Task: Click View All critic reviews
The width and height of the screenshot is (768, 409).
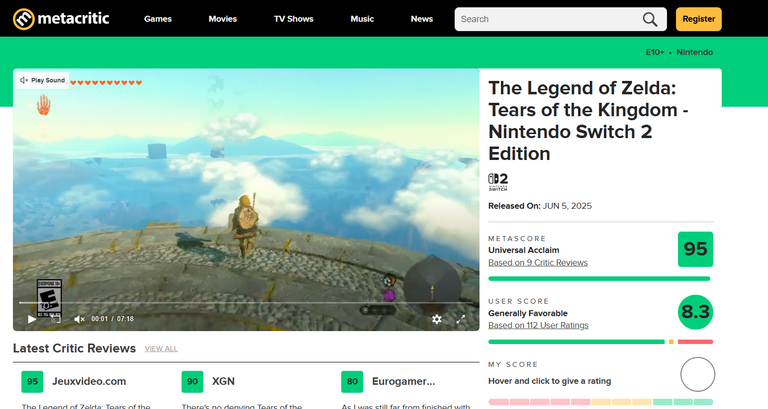Action: pyautogui.click(x=161, y=349)
